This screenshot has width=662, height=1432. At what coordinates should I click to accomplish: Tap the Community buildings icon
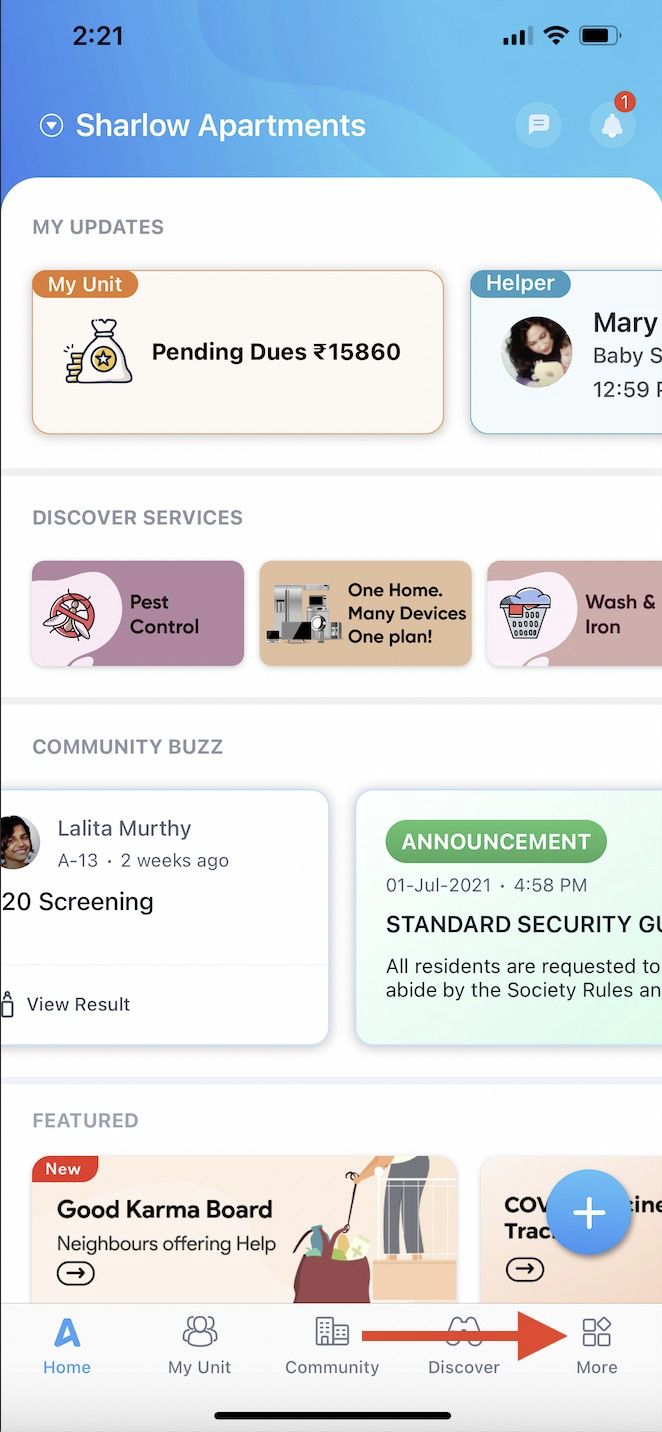coord(332,1332)
